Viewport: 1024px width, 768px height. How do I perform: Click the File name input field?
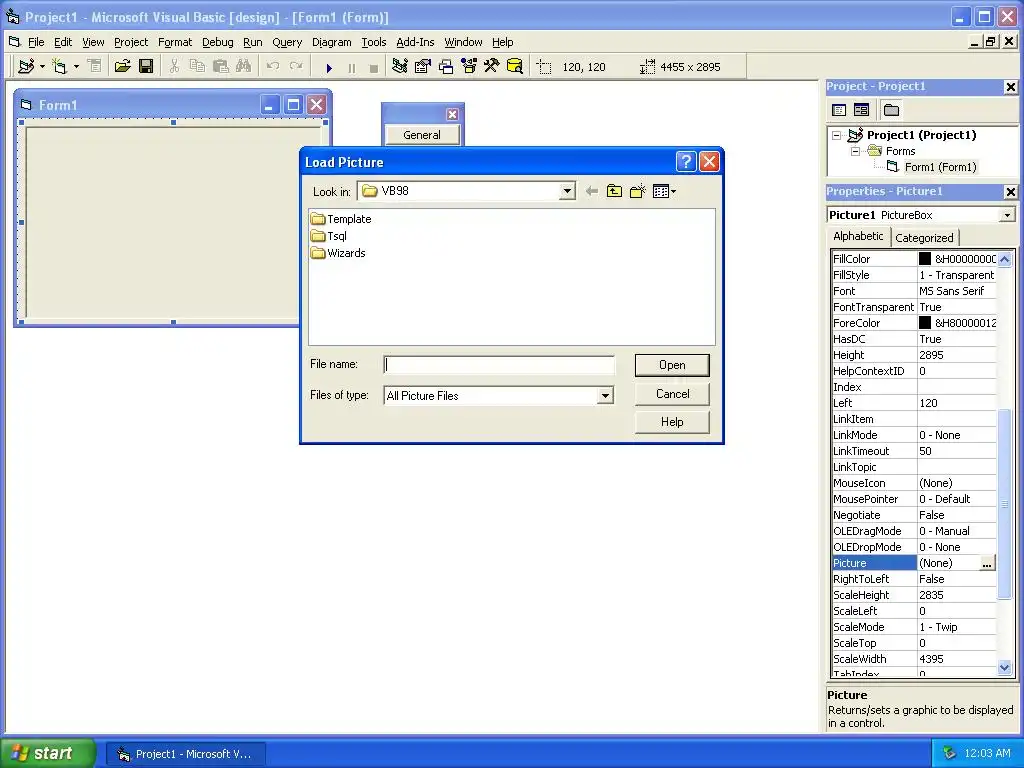[499, 364]
